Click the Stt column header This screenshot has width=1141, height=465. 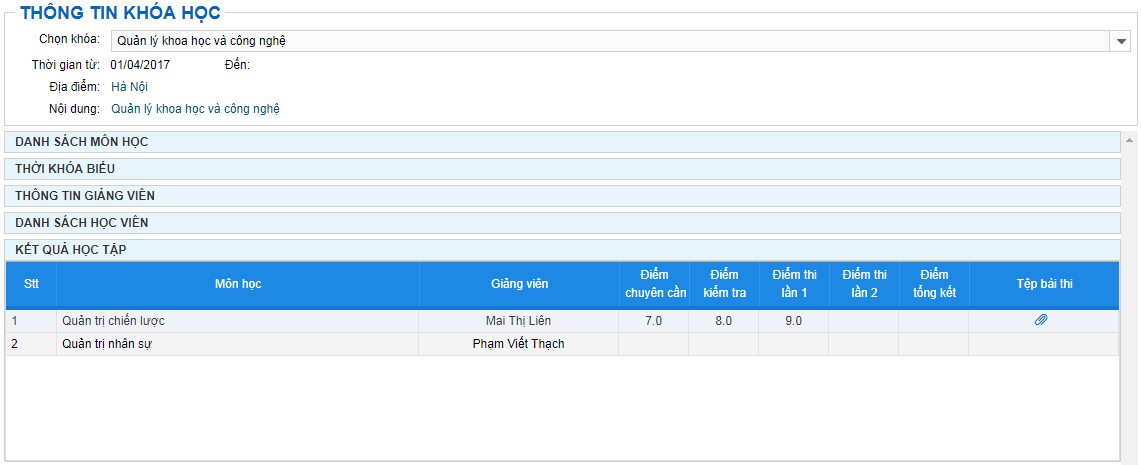coord(31,285)
